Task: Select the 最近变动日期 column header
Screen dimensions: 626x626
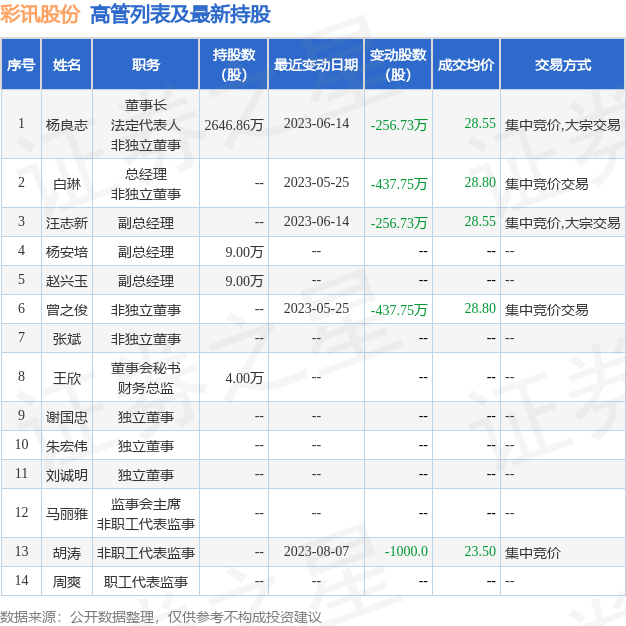Action: [x=316, y=65]
